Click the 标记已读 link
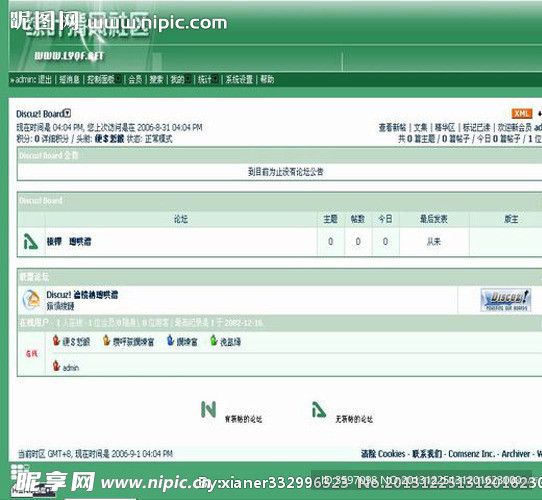The width and height of the screenshot is (542, 500). (476, 128)
